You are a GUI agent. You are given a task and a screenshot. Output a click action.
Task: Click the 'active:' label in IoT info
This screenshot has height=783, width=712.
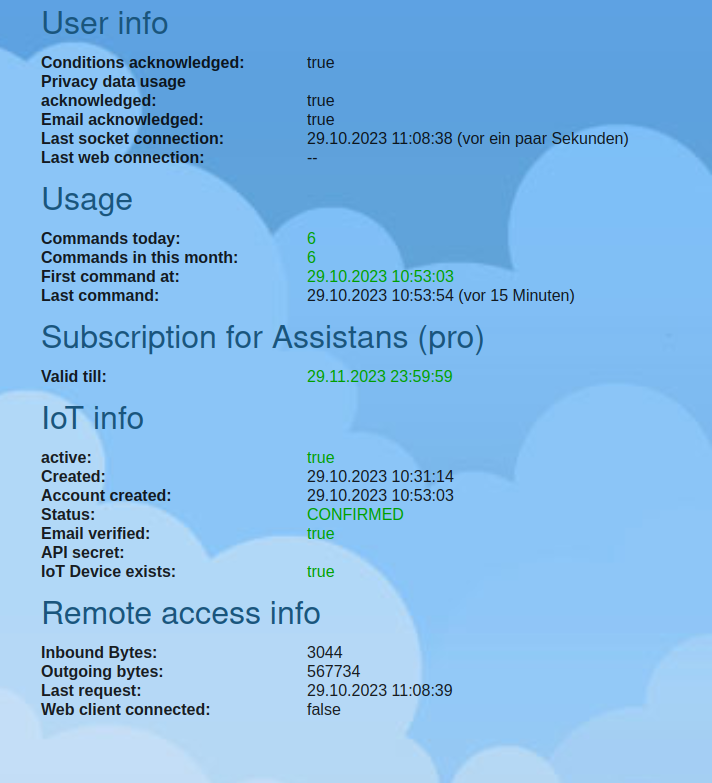point(66,458)
